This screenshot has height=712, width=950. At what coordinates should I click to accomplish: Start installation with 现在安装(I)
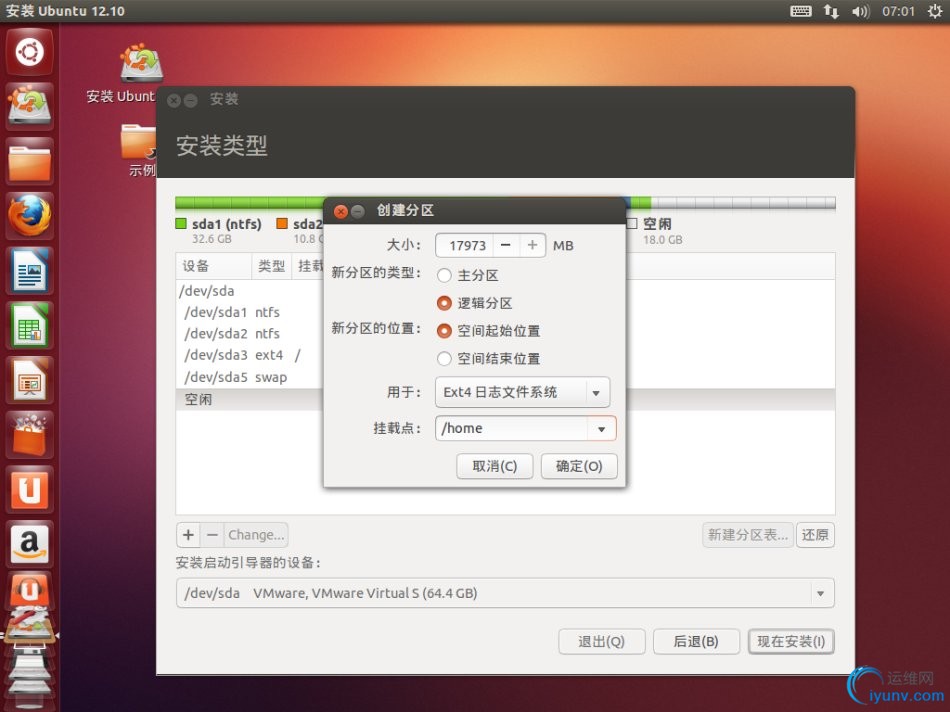tap(791, 641)
